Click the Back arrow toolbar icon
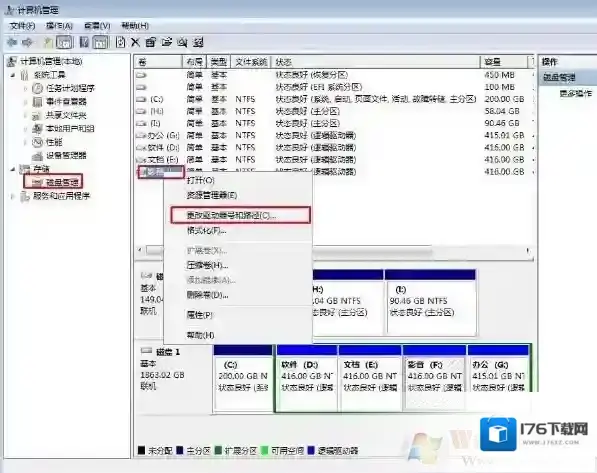 (x=12, y=42)
